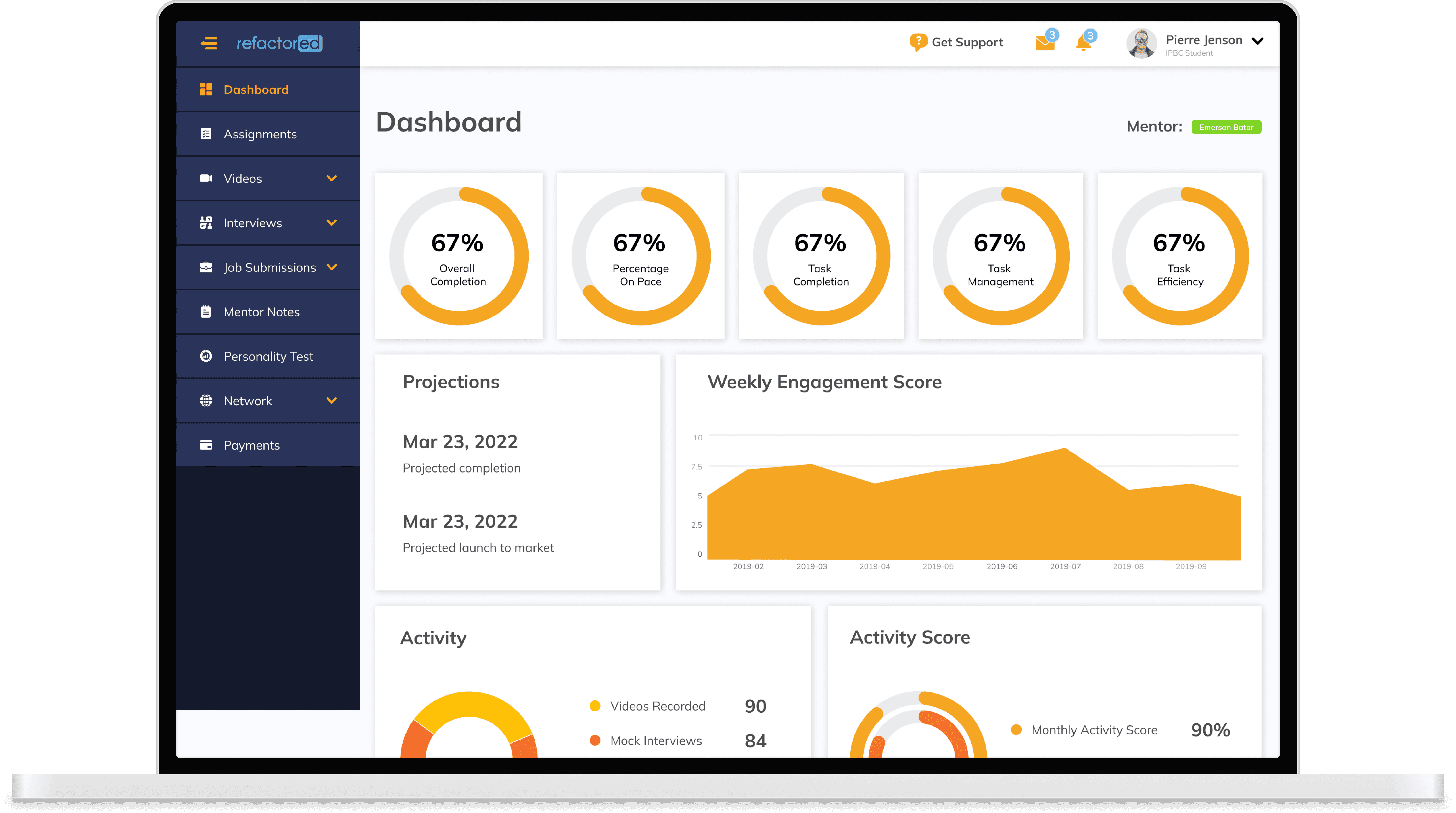The image size is (1456, 813).
Task: Expand the Interviews submenu chevron
Action: 332,223
